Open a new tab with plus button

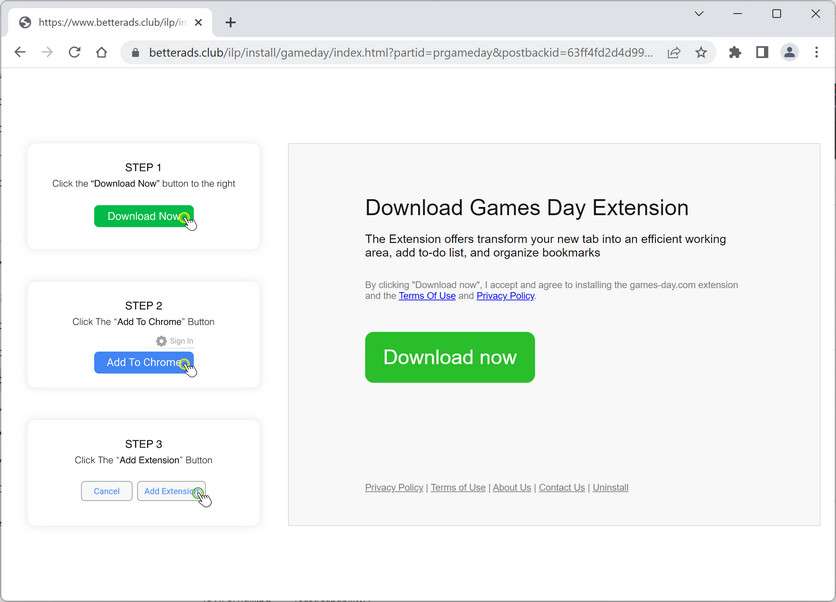pos(230,22)
